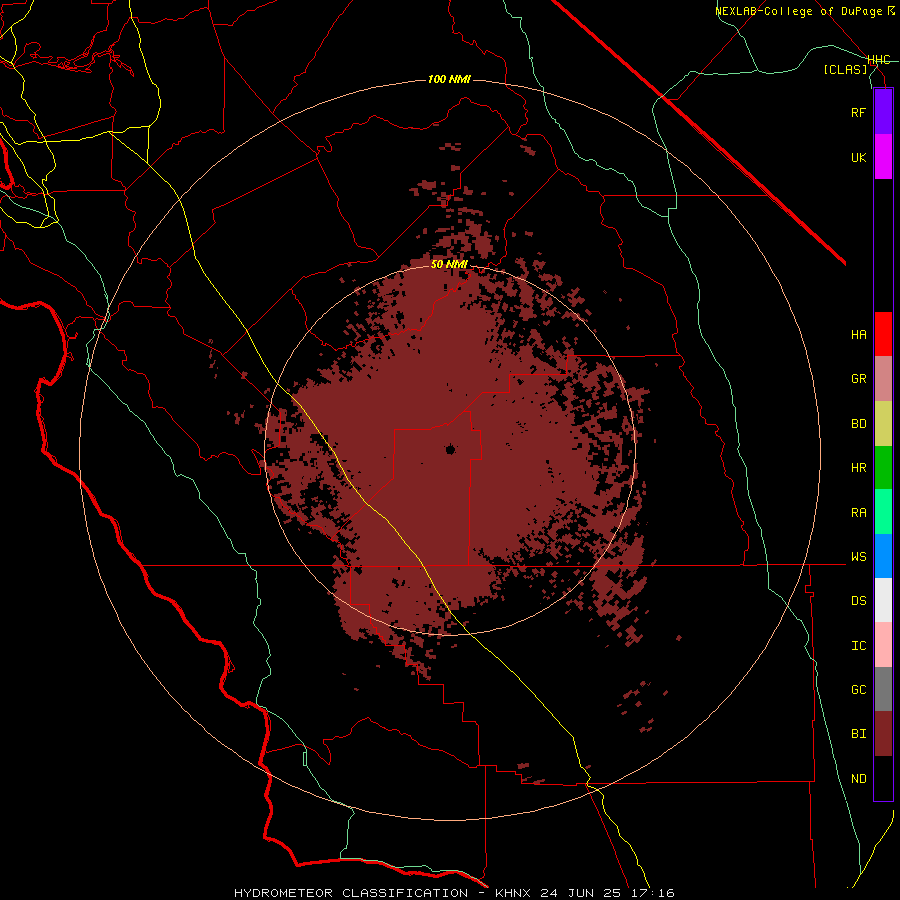Click the RF purple legend swatch

(x=883, y=112)
